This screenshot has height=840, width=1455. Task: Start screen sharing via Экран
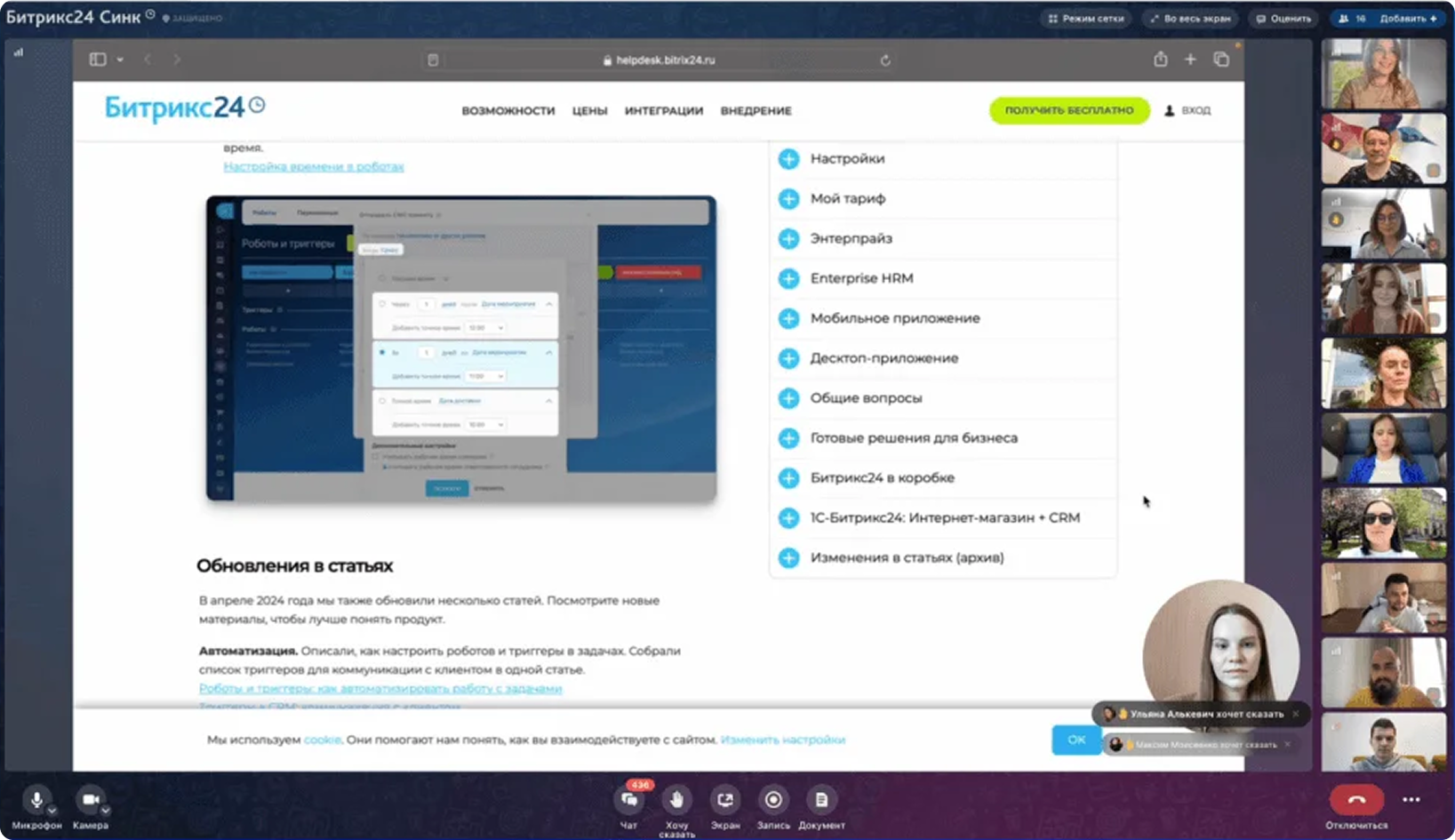(x=725, y=800)
